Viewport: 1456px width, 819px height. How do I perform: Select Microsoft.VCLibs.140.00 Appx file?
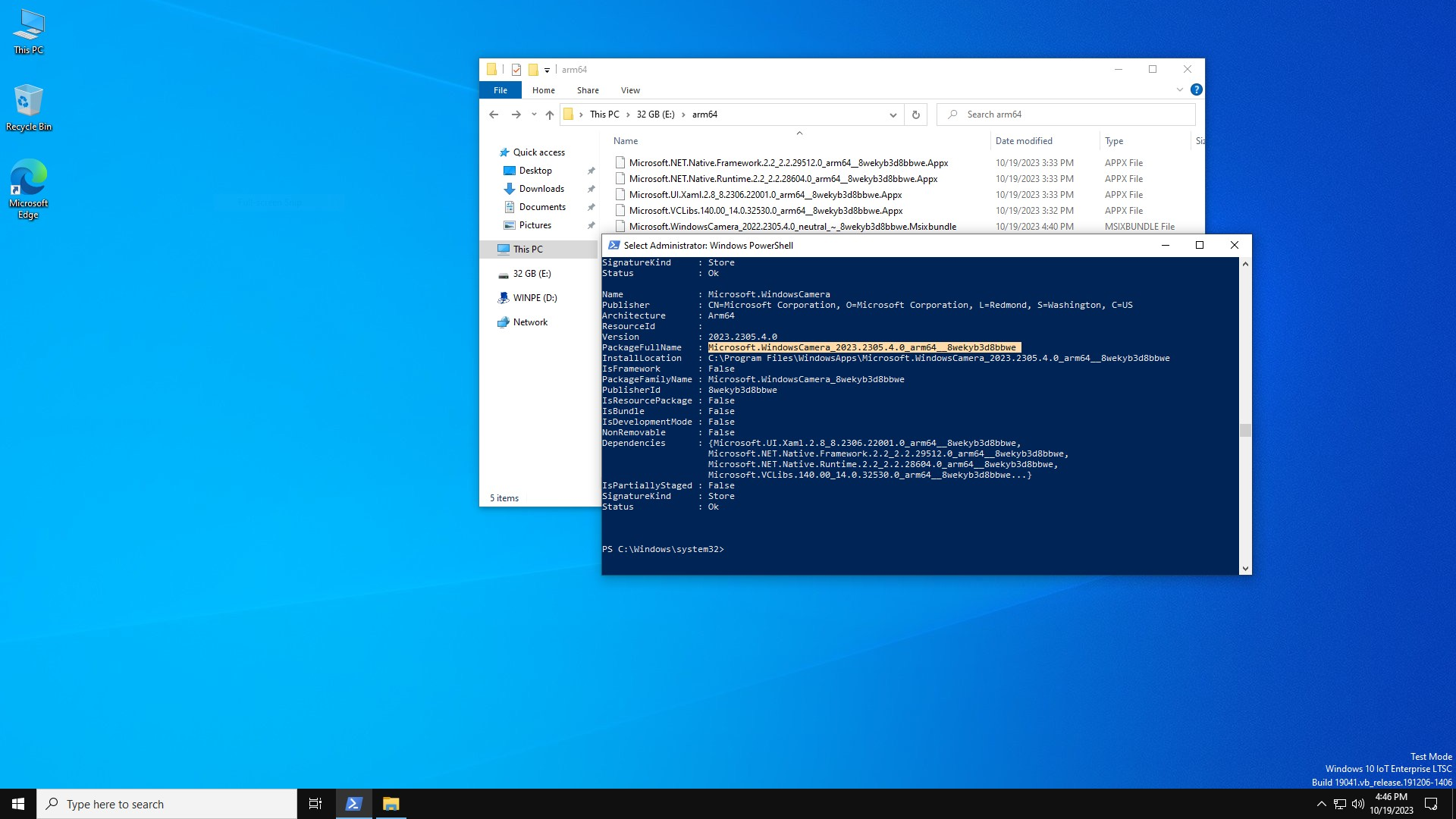coord(766,211)
